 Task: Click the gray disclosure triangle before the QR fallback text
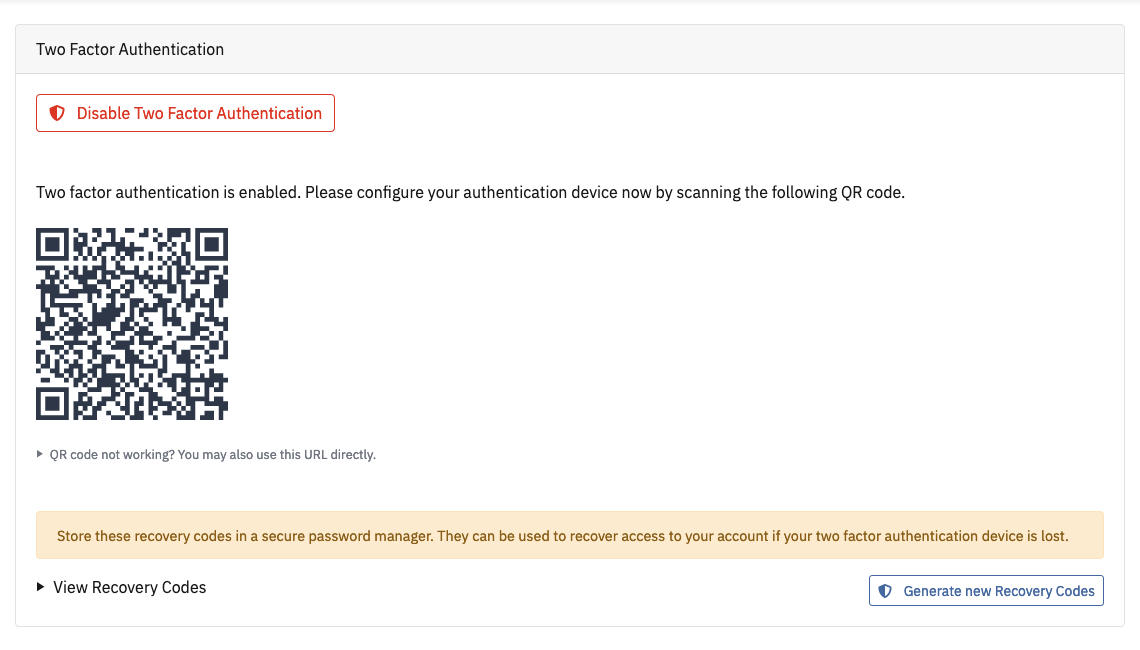point(41,454)
